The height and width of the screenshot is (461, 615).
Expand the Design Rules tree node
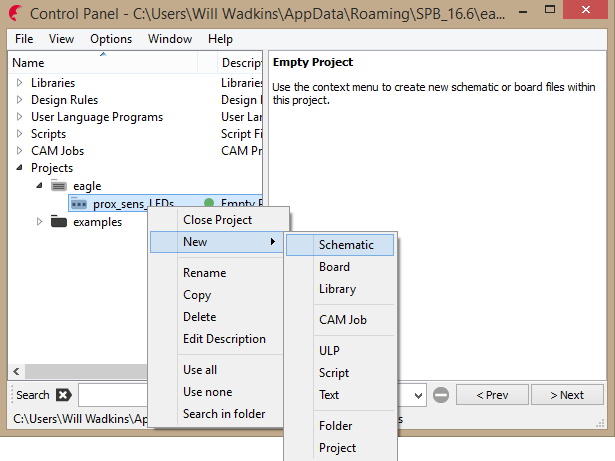point(19,100)
